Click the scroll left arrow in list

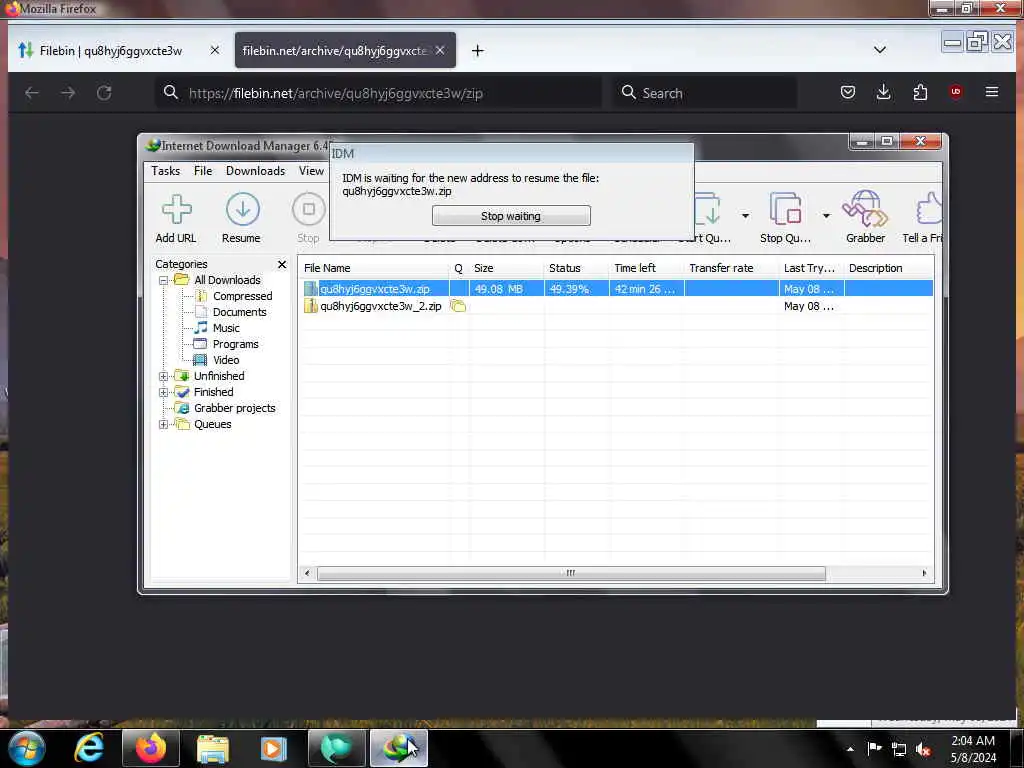[x=307, y=573]
